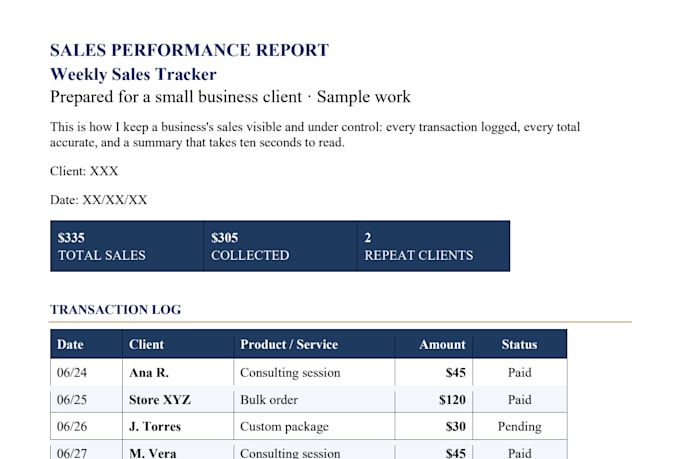Select the Store XYZ client cell
This screenshot has height=459, width=680.
pos(178,399)
